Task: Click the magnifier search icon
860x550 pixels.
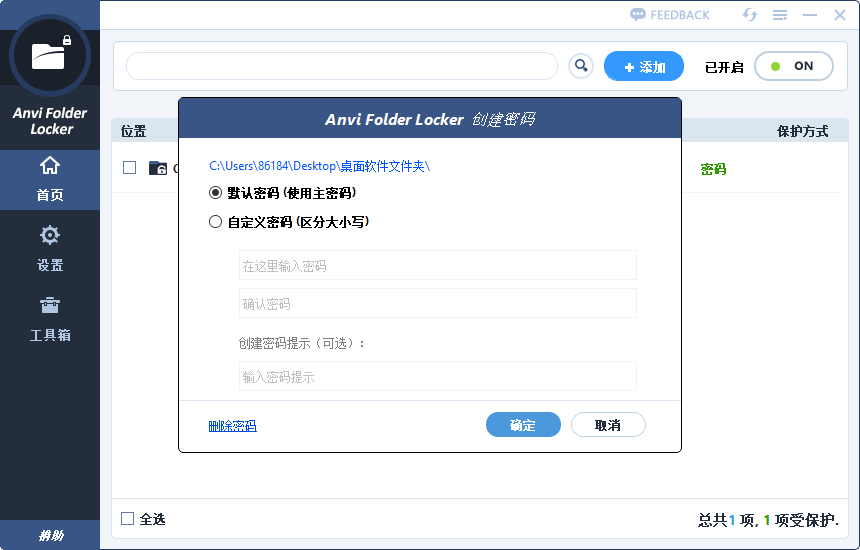Action: (581, 66)
